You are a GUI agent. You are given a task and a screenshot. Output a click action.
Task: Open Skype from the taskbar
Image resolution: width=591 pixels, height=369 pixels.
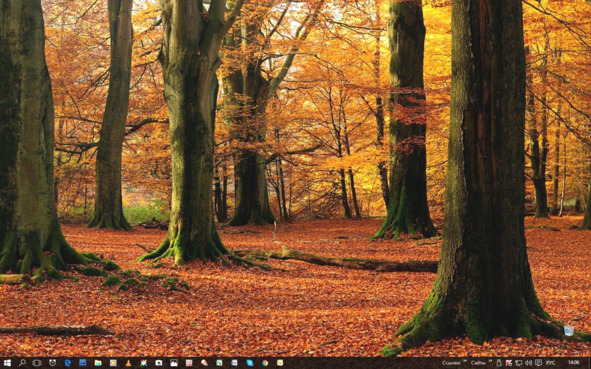click(x=250, y=363)
